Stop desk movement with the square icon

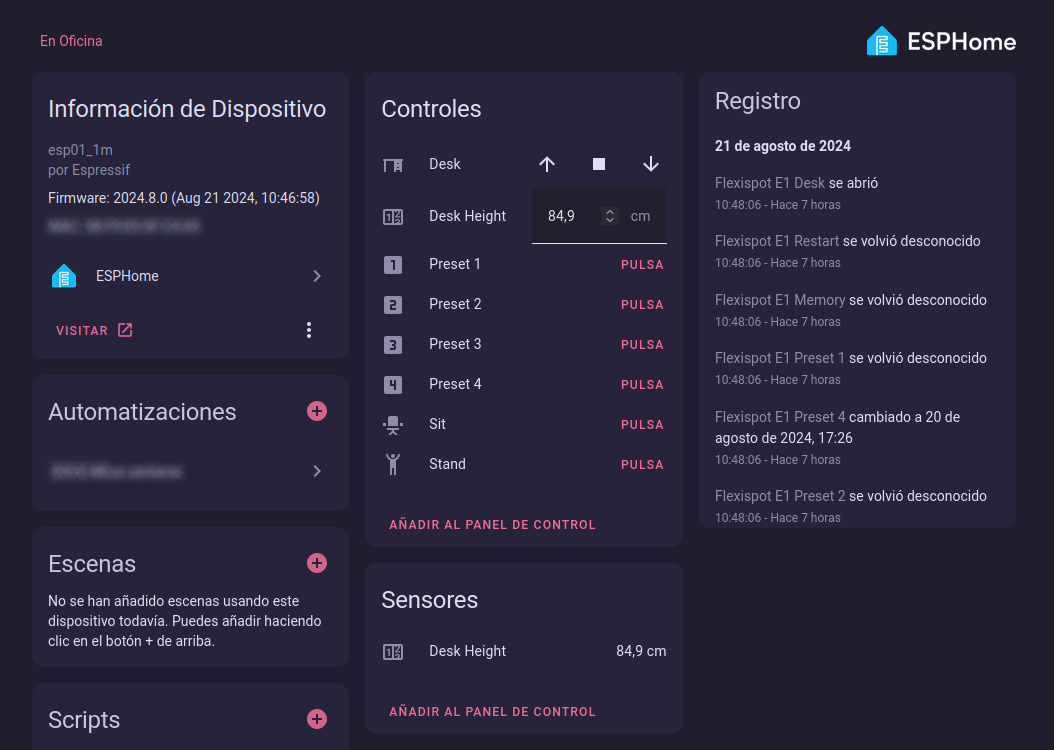[599, 164]
